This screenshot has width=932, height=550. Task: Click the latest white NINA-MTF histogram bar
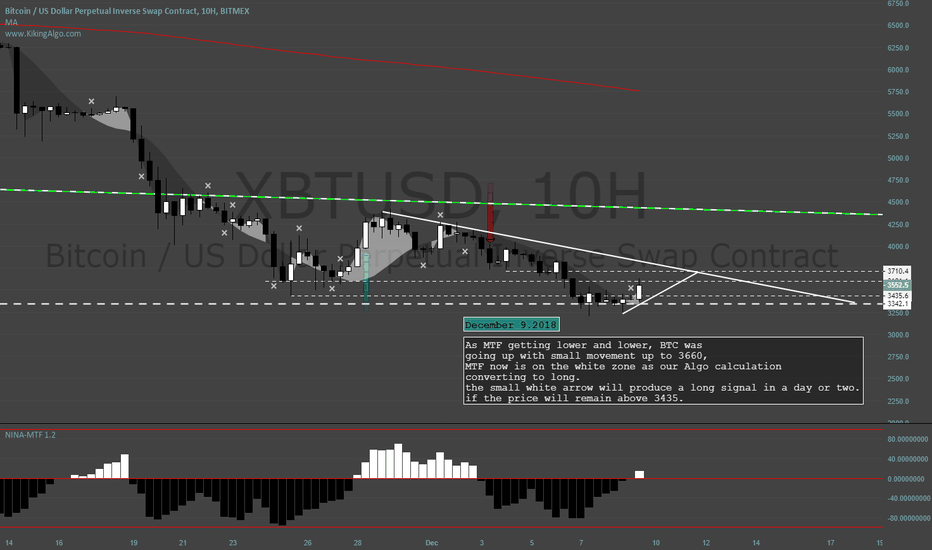tap(639, 474)
